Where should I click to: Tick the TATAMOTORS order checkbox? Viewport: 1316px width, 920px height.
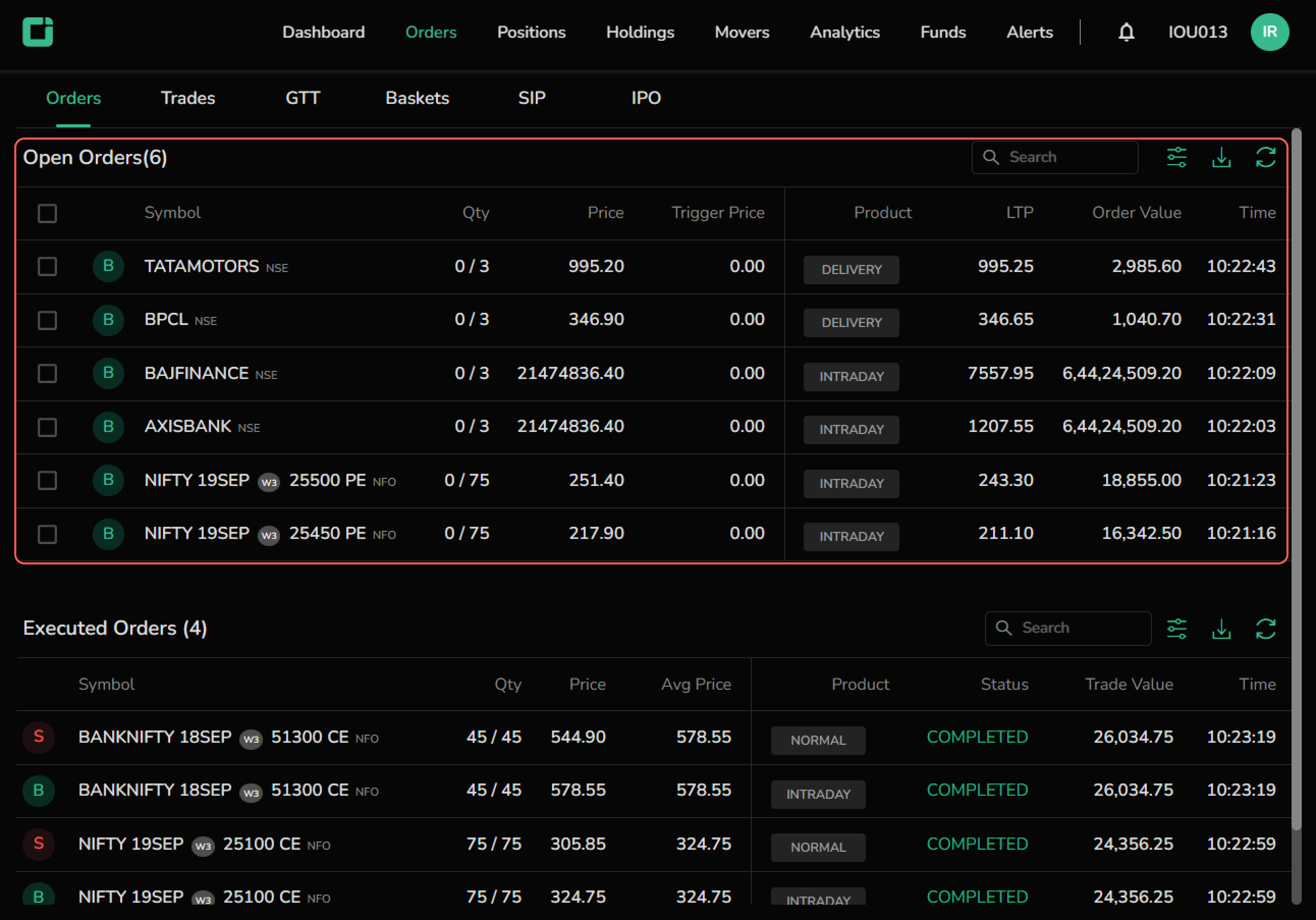coord(47,266)
